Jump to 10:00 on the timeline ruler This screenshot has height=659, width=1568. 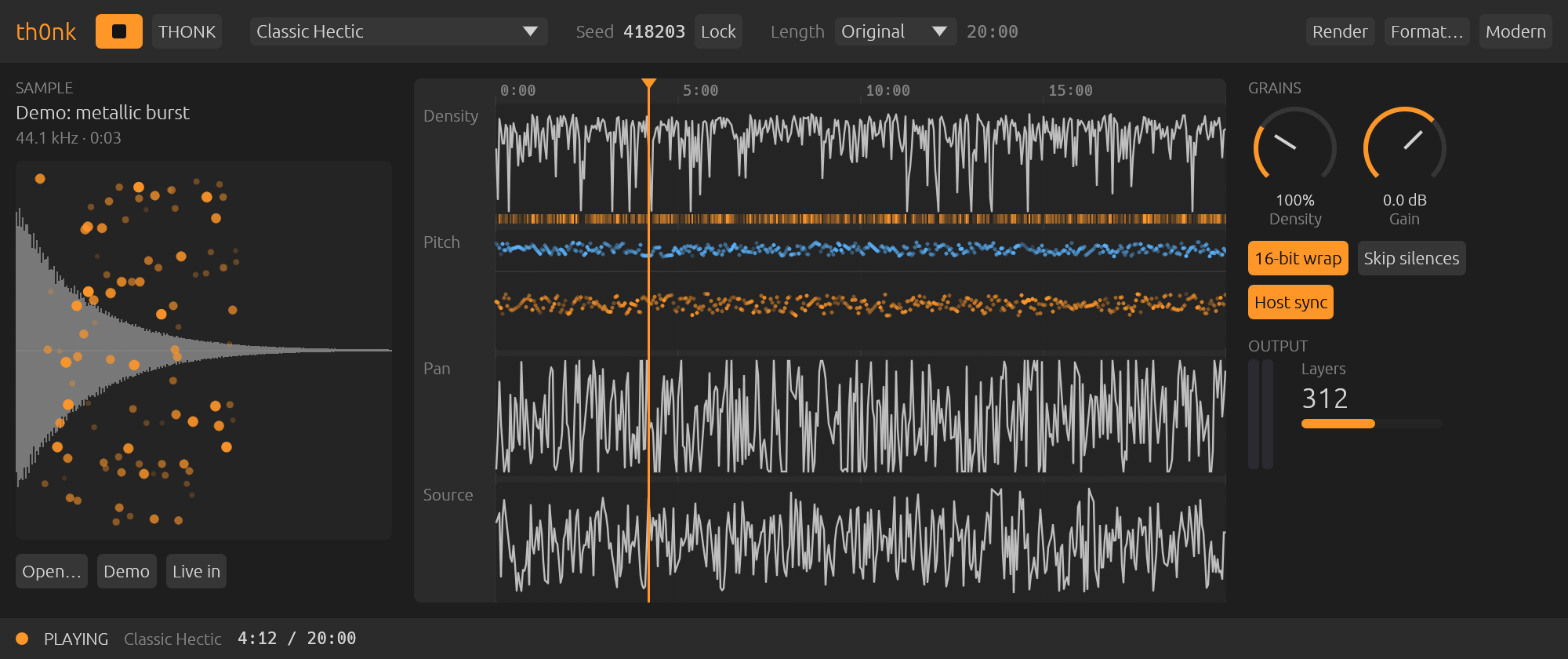[x=887, y=91]
